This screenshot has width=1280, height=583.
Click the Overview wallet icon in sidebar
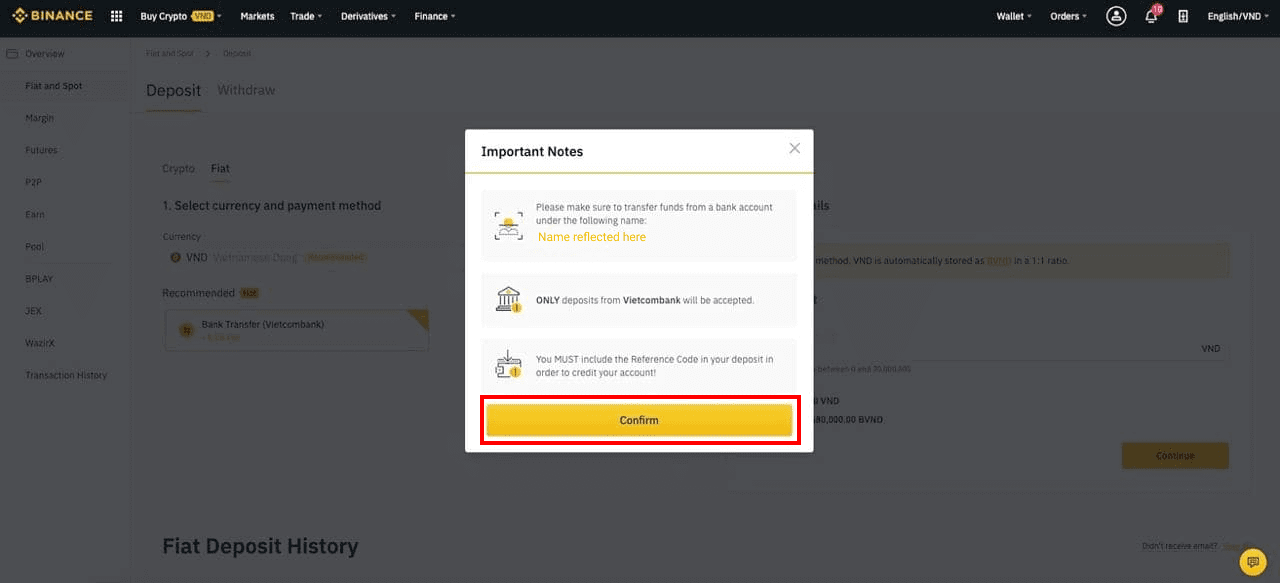[x=12, y=54]
